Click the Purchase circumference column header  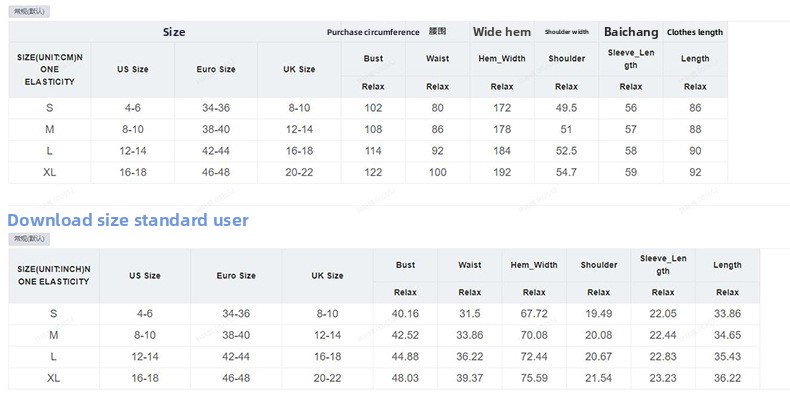pos(373,32)
